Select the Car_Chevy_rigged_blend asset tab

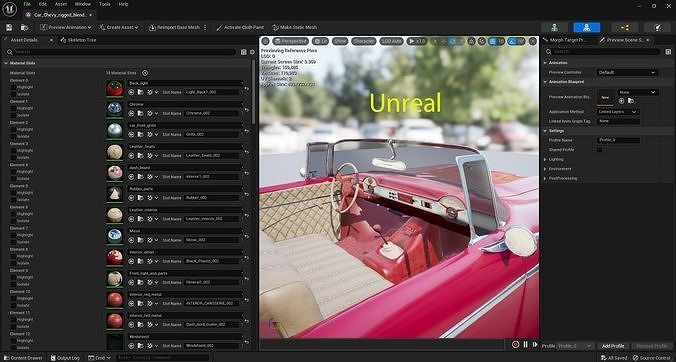pyautogui.click(x=59, y=15)
